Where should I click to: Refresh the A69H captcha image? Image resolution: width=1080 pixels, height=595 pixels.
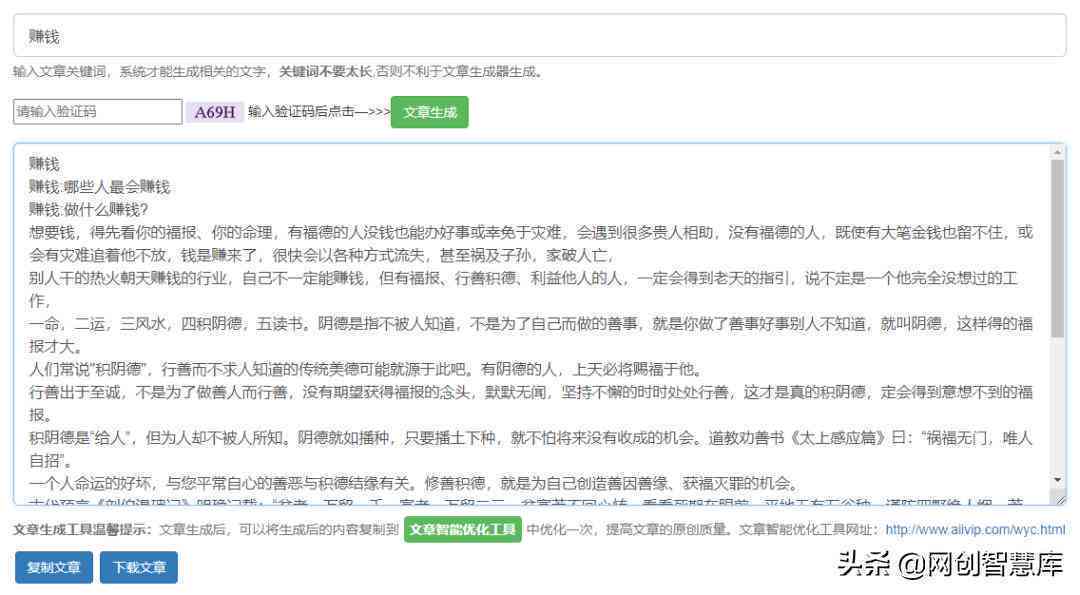(x=214, y=112)
